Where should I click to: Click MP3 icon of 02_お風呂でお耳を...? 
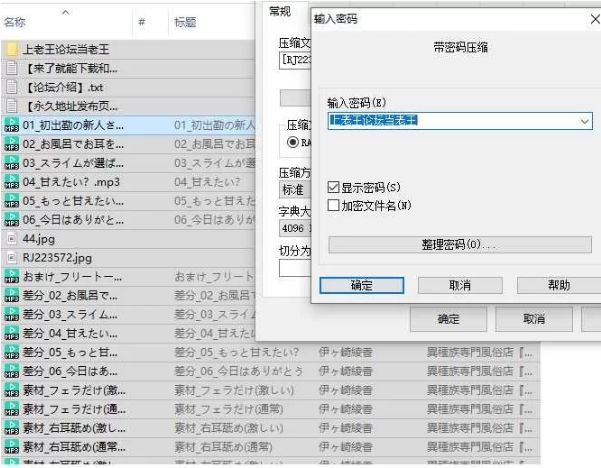tap(11, 144)
